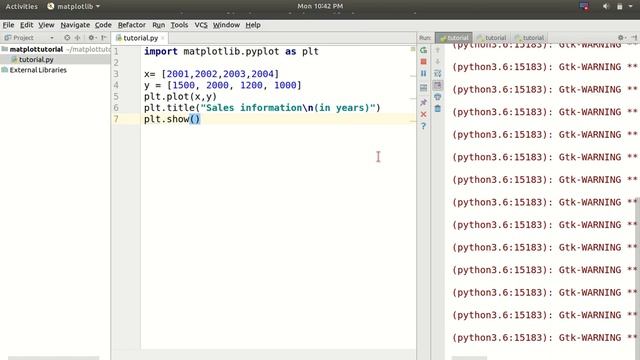Screen dimensions: 640x360
Task: Open Project panel gear settings
Action: (x=92, y=38)
